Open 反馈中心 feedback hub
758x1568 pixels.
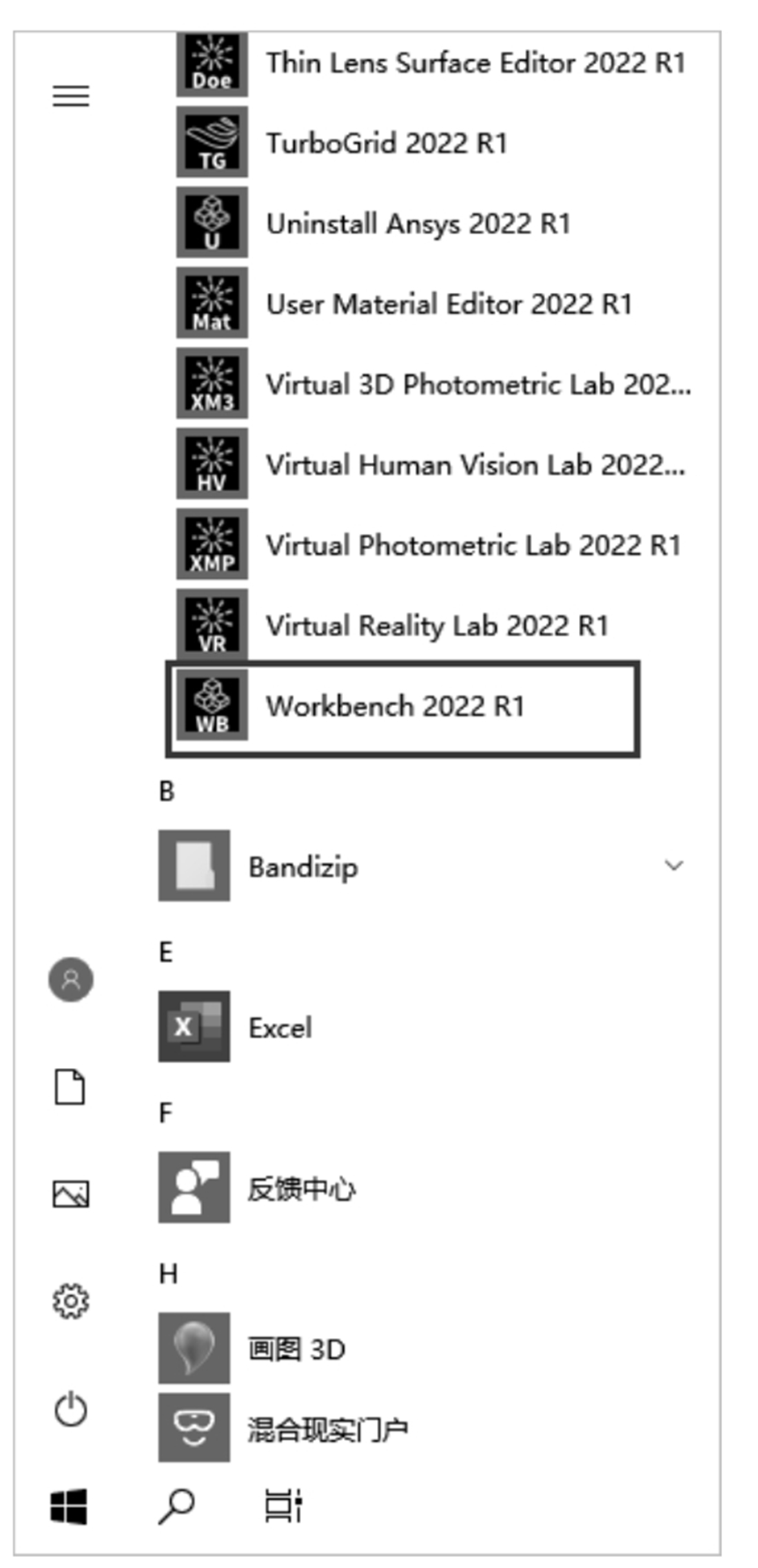(x=301, y=1188)
